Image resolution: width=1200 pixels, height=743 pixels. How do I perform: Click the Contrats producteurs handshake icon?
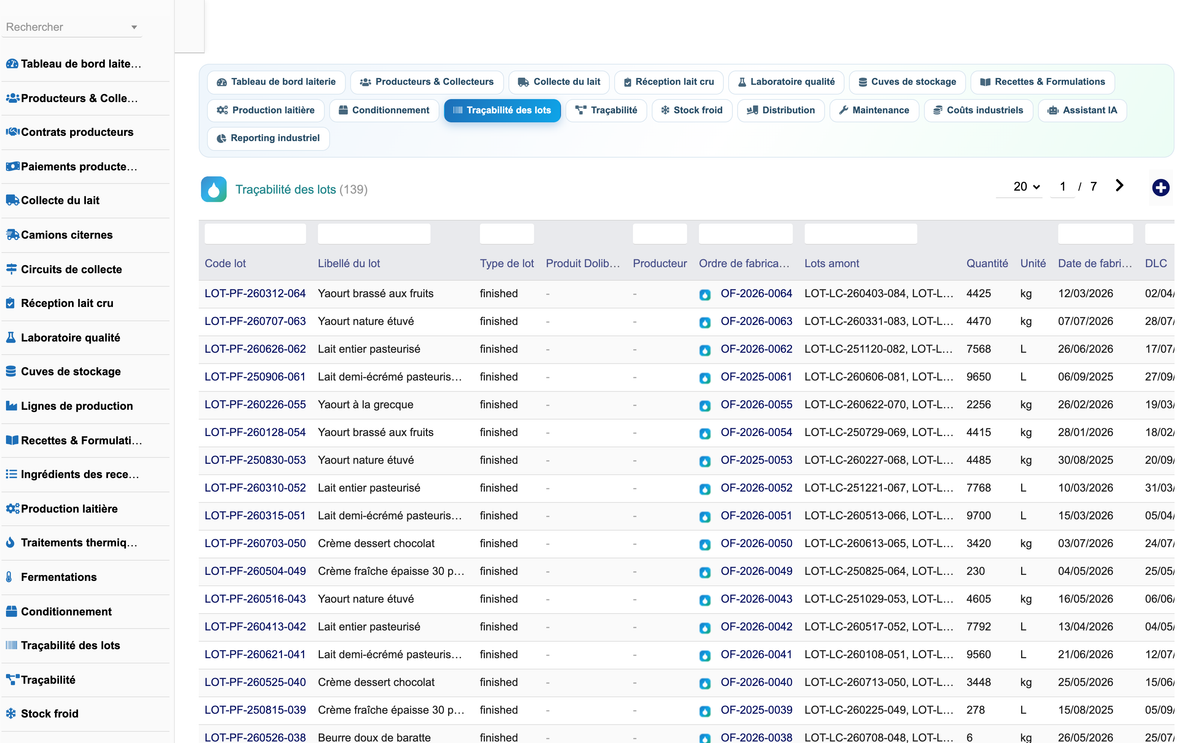[x=12, y=132]
